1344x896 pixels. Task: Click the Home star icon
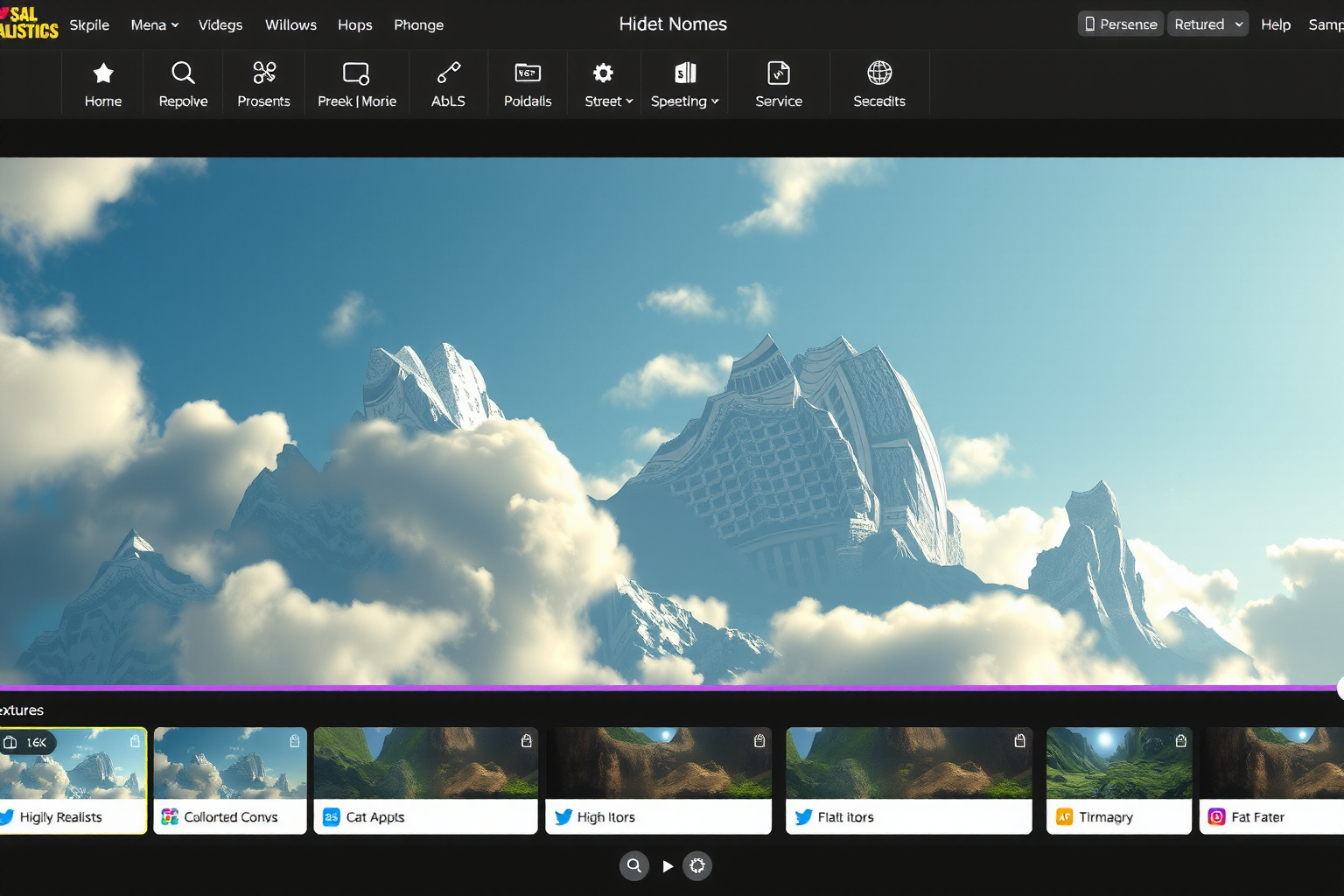(103, 73)
